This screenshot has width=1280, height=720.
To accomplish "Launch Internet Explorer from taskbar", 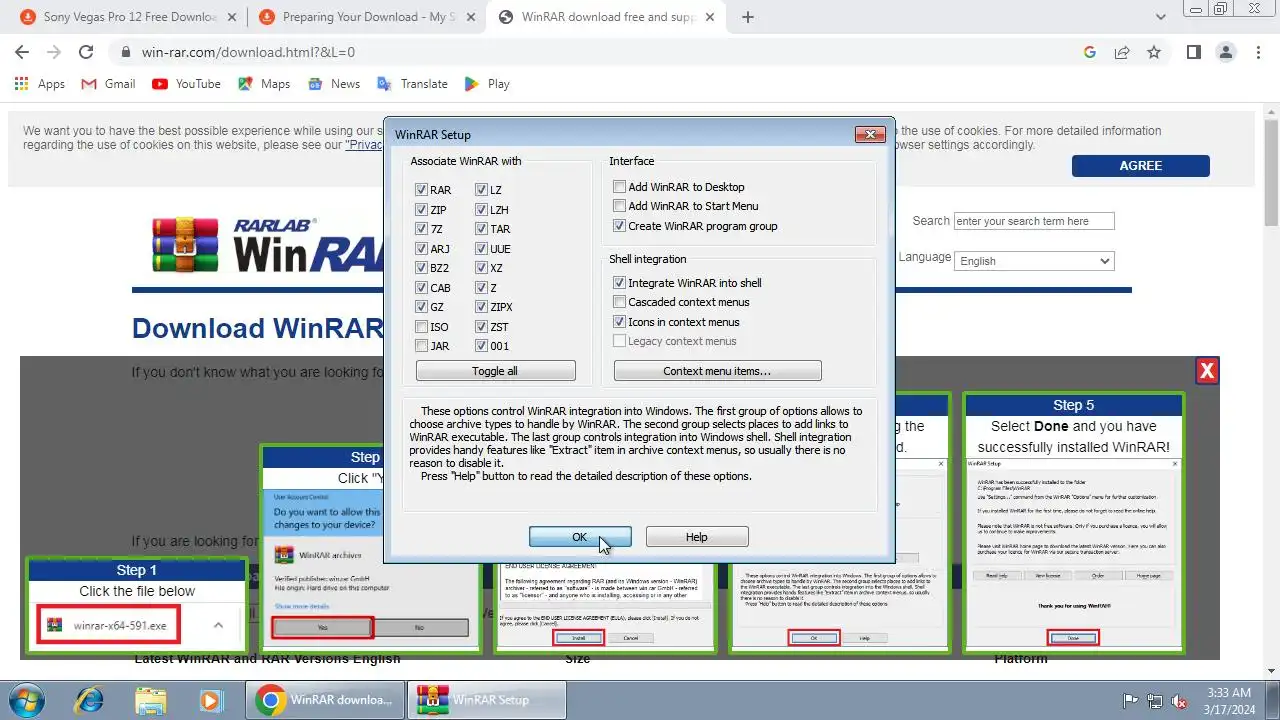I will [88, 700].
